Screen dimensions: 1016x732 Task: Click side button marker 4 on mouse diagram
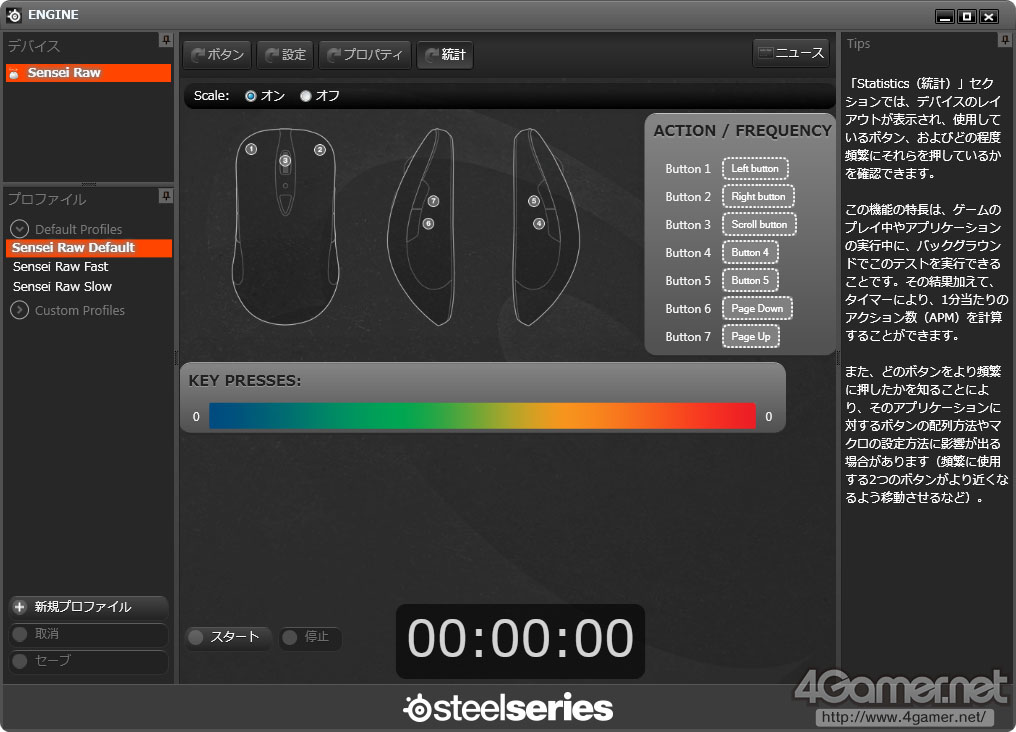539,223
